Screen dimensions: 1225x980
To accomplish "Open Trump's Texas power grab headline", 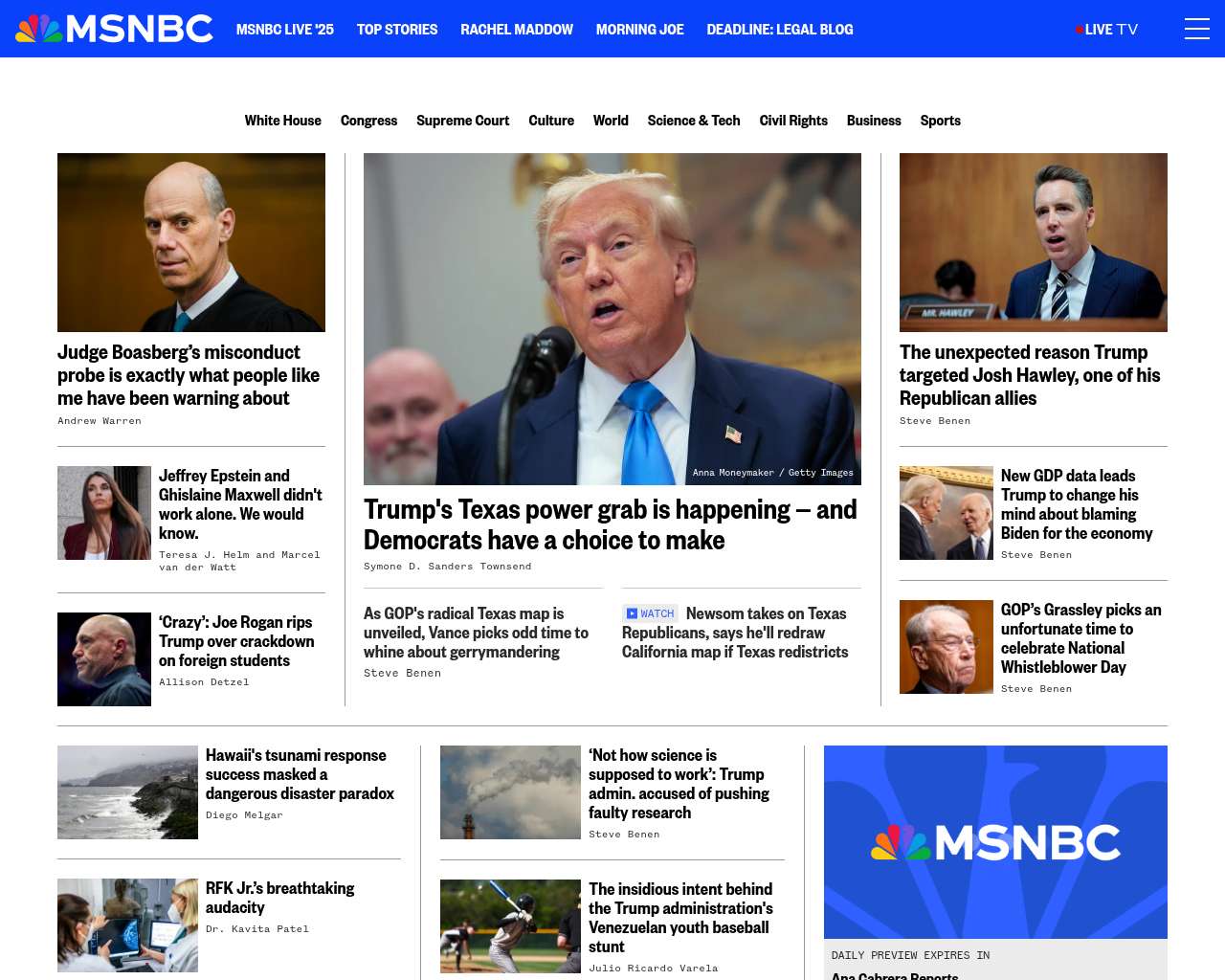I will click(611, 524).
